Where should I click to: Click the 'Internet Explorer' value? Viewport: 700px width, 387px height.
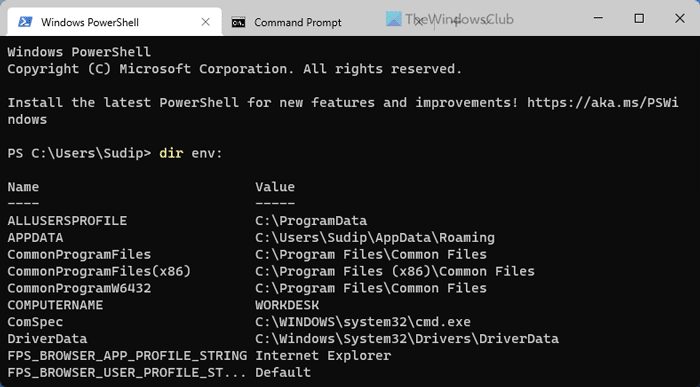click(x=323, y=356)
